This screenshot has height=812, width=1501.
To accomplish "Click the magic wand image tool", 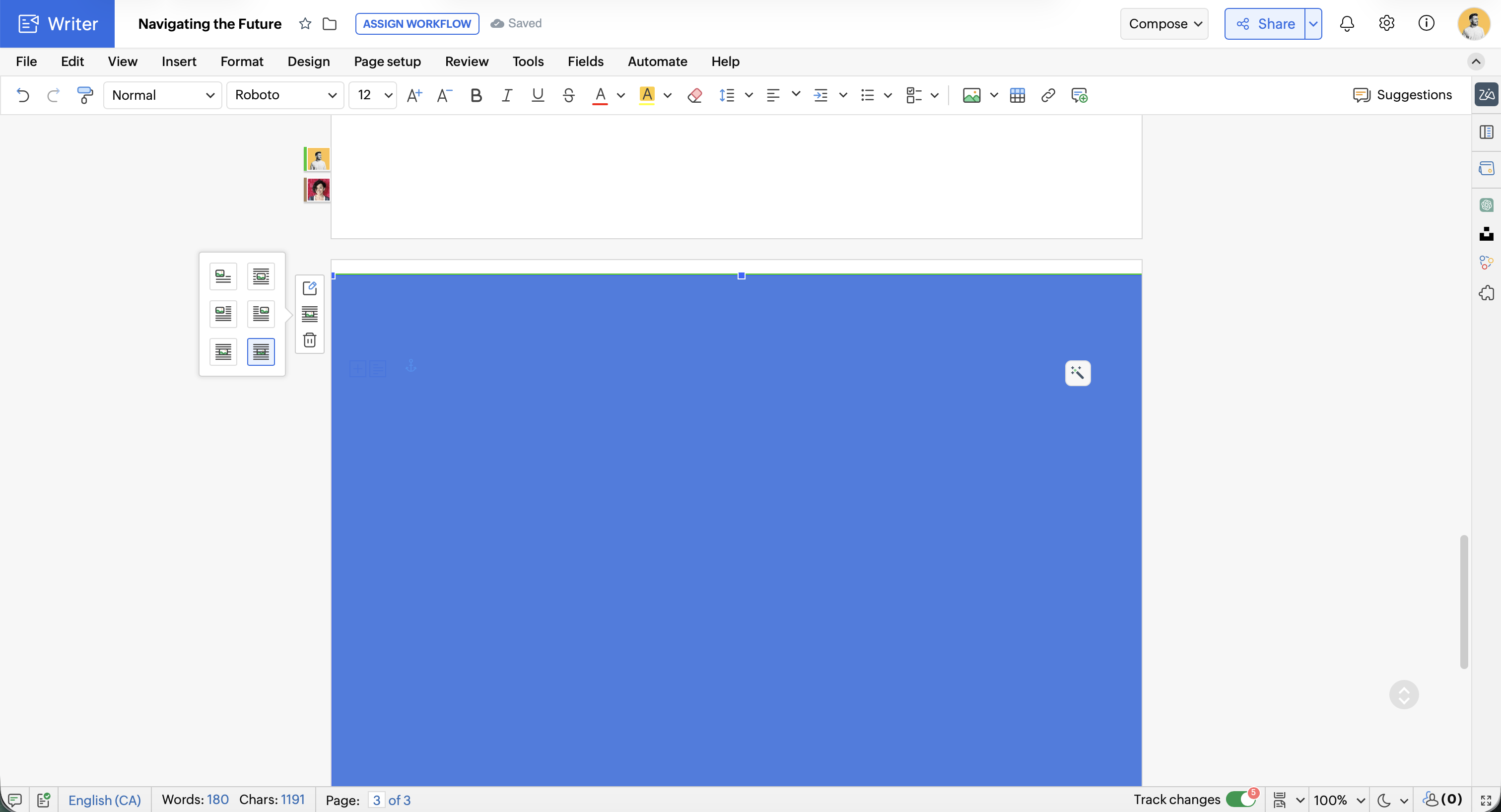I will [x=1078, y=373].
